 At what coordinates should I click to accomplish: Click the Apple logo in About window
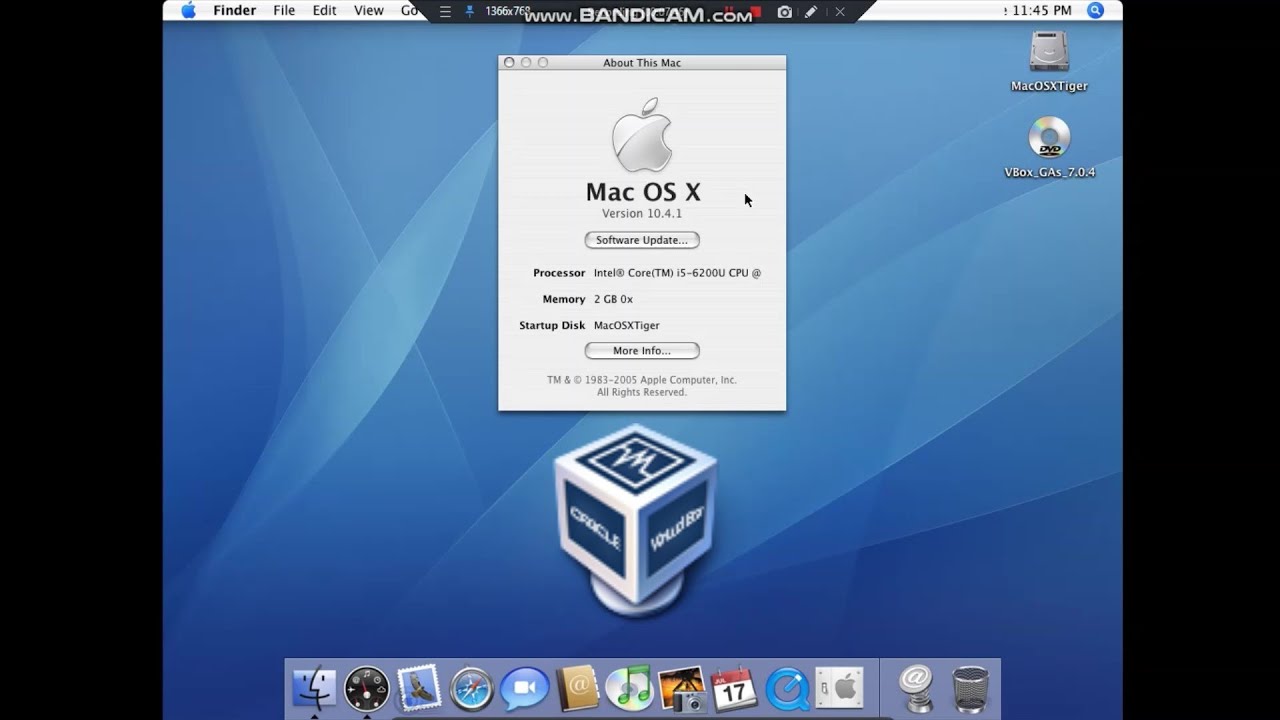(642, 134)
